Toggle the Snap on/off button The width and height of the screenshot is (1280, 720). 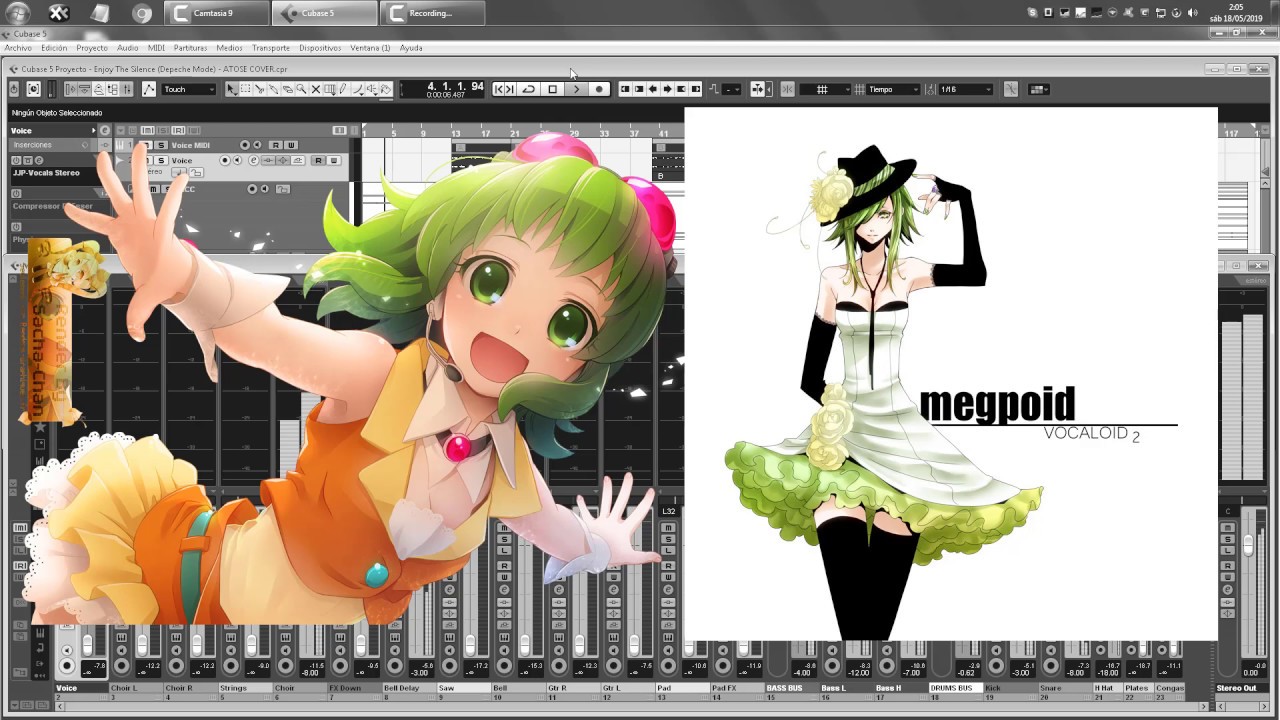pyautogui.click(x=787, y=89)
